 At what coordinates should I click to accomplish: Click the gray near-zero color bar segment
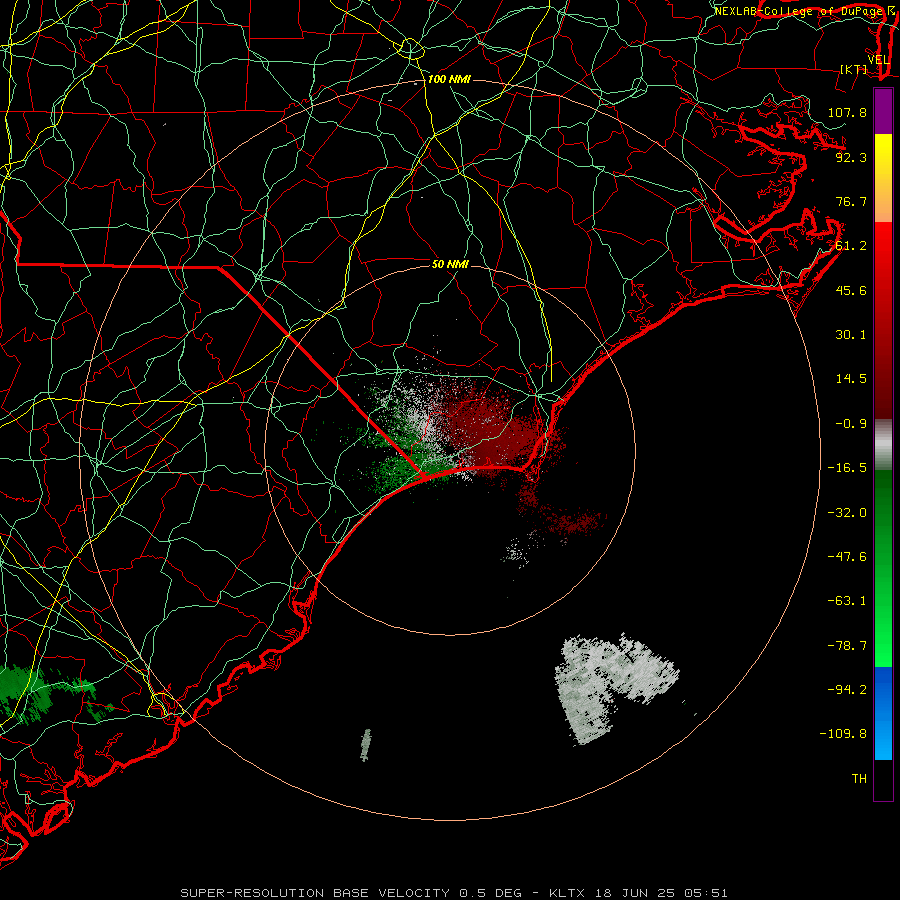[x=883, y=445]
